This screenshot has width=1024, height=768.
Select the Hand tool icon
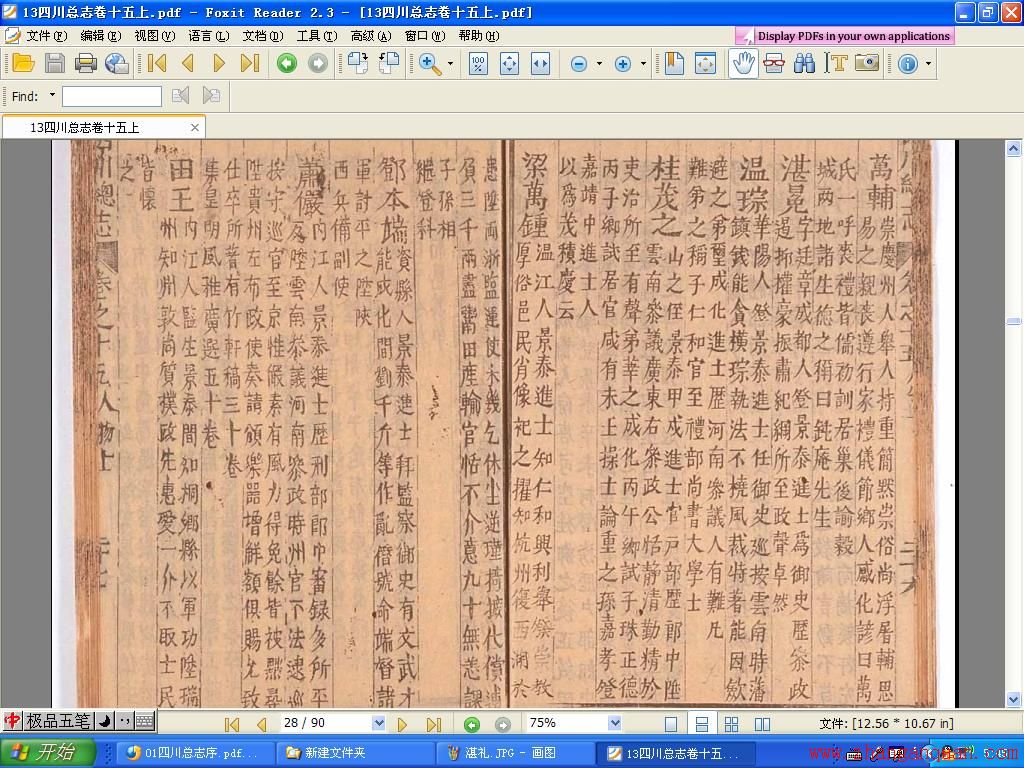pyautogui.click(x=743, y=63)
